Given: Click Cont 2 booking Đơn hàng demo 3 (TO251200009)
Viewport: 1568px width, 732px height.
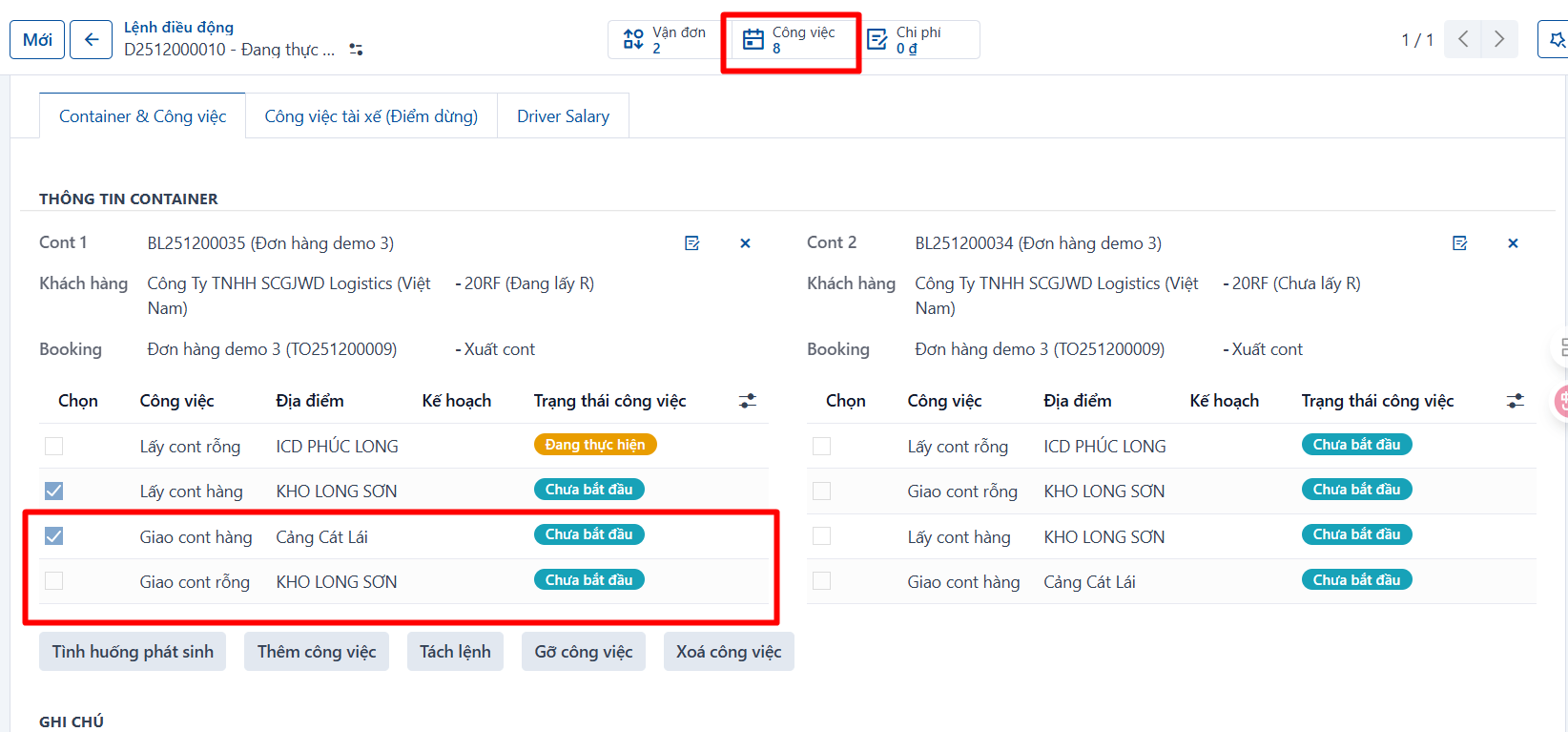Looking at the screenshot, I should (1040, 349).
